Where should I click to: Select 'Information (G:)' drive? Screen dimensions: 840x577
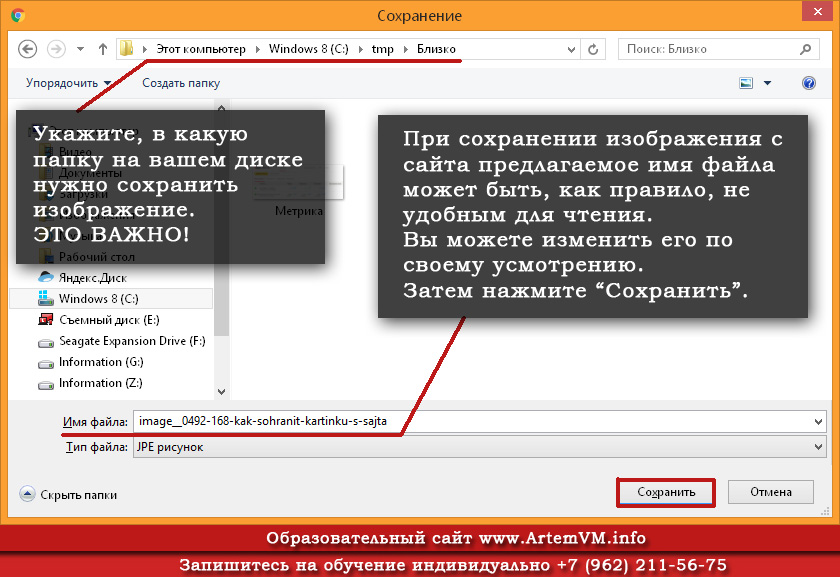[x=101, y=362]
